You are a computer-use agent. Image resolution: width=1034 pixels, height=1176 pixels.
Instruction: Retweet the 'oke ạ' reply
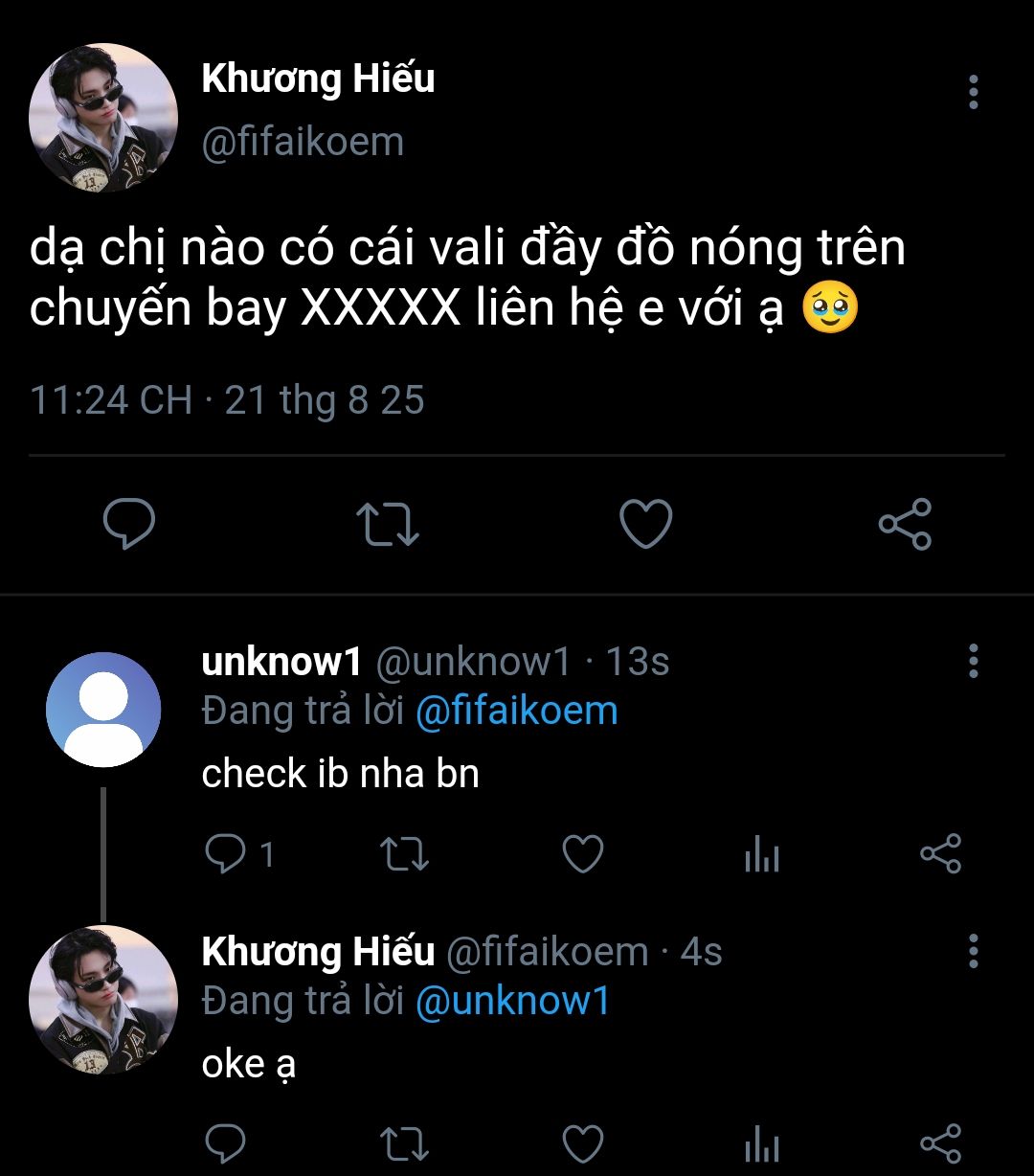[404, 1144]
